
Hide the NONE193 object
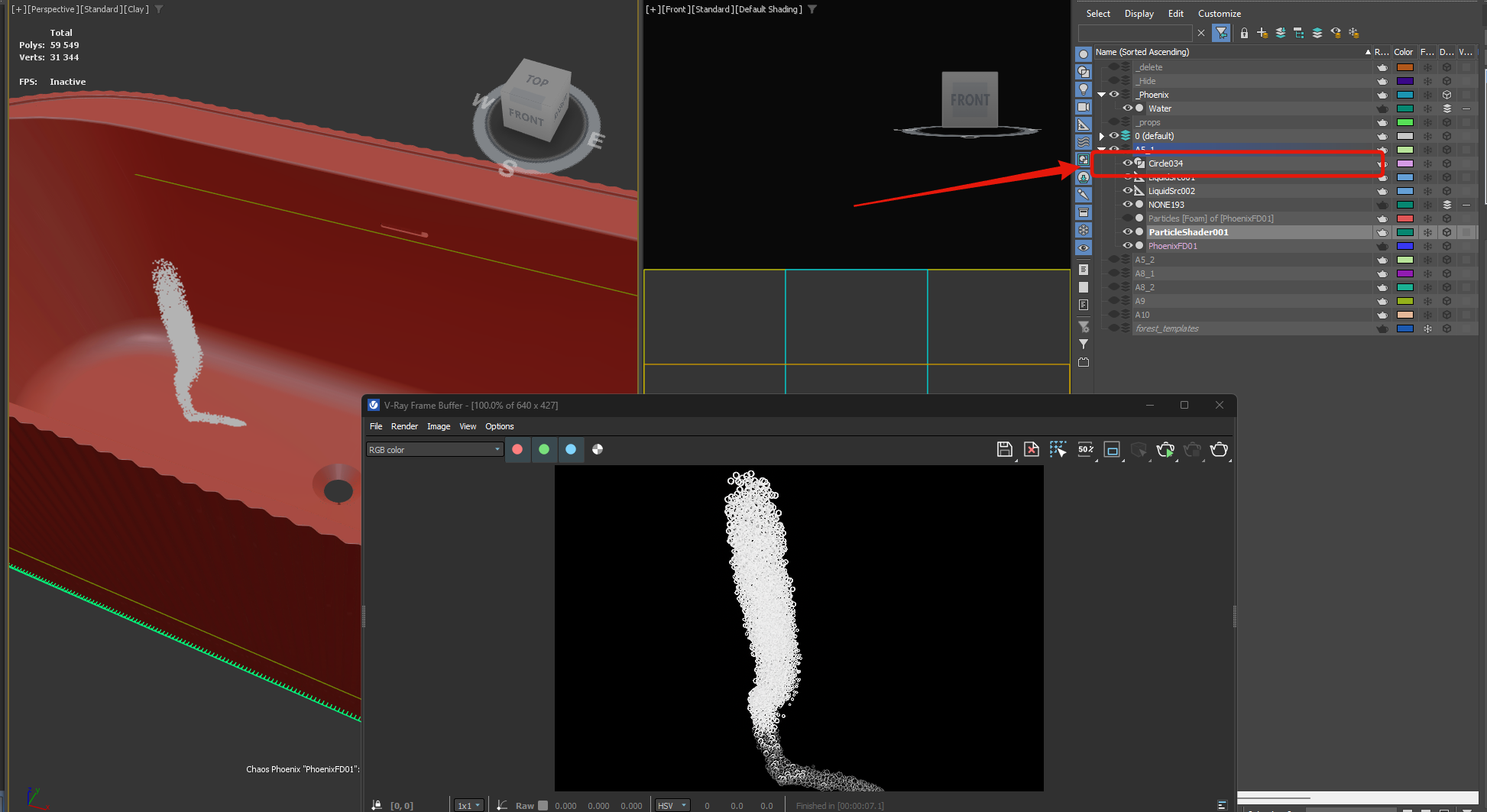coord(1127,204)
